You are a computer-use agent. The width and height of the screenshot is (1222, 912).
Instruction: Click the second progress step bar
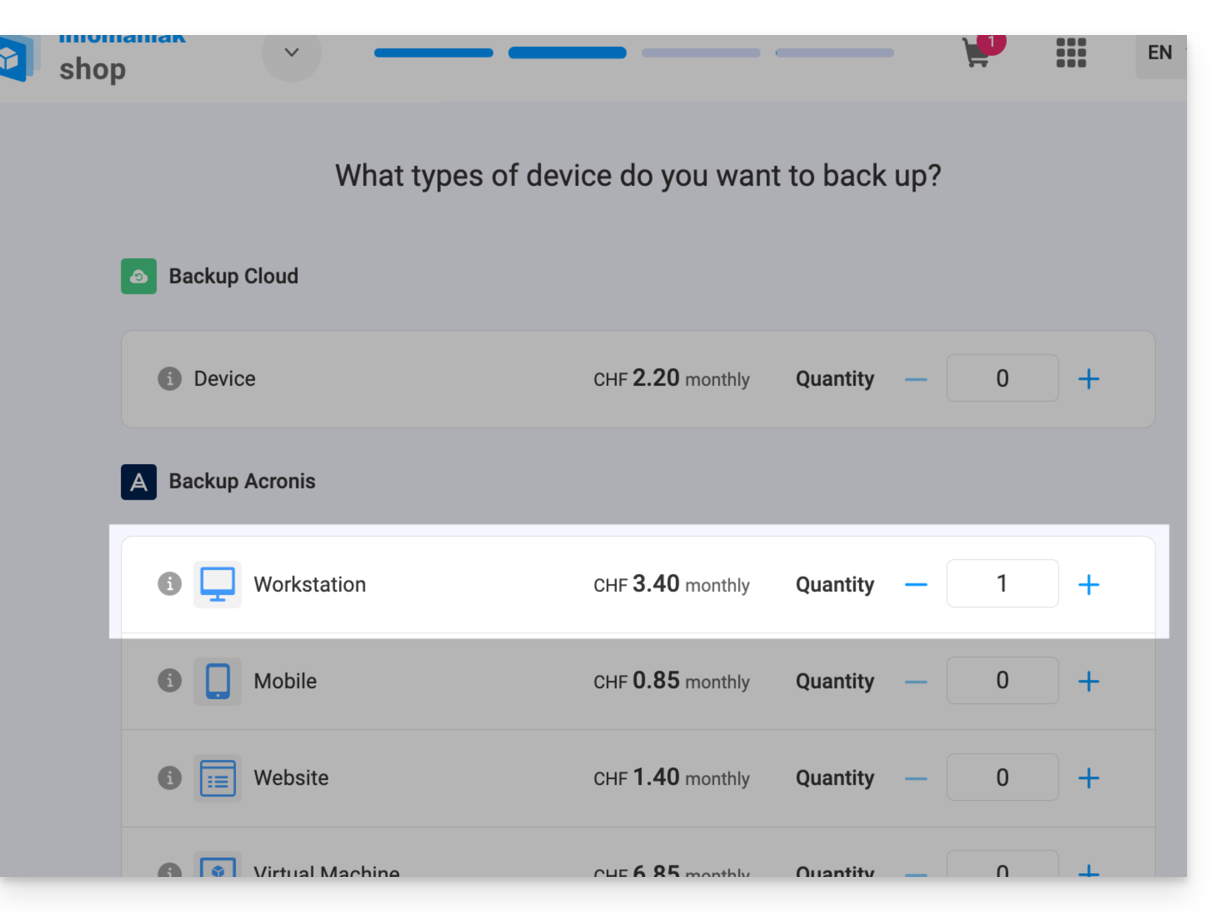tap(567, 53)
